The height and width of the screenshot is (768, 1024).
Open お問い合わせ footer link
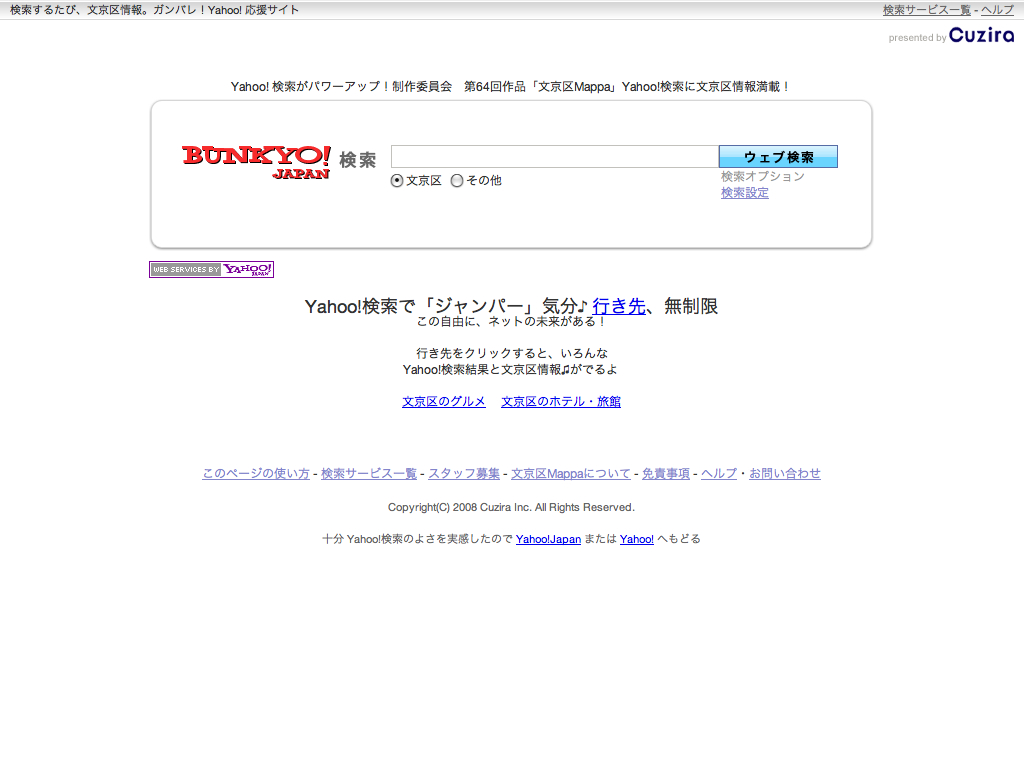[785, 473]
